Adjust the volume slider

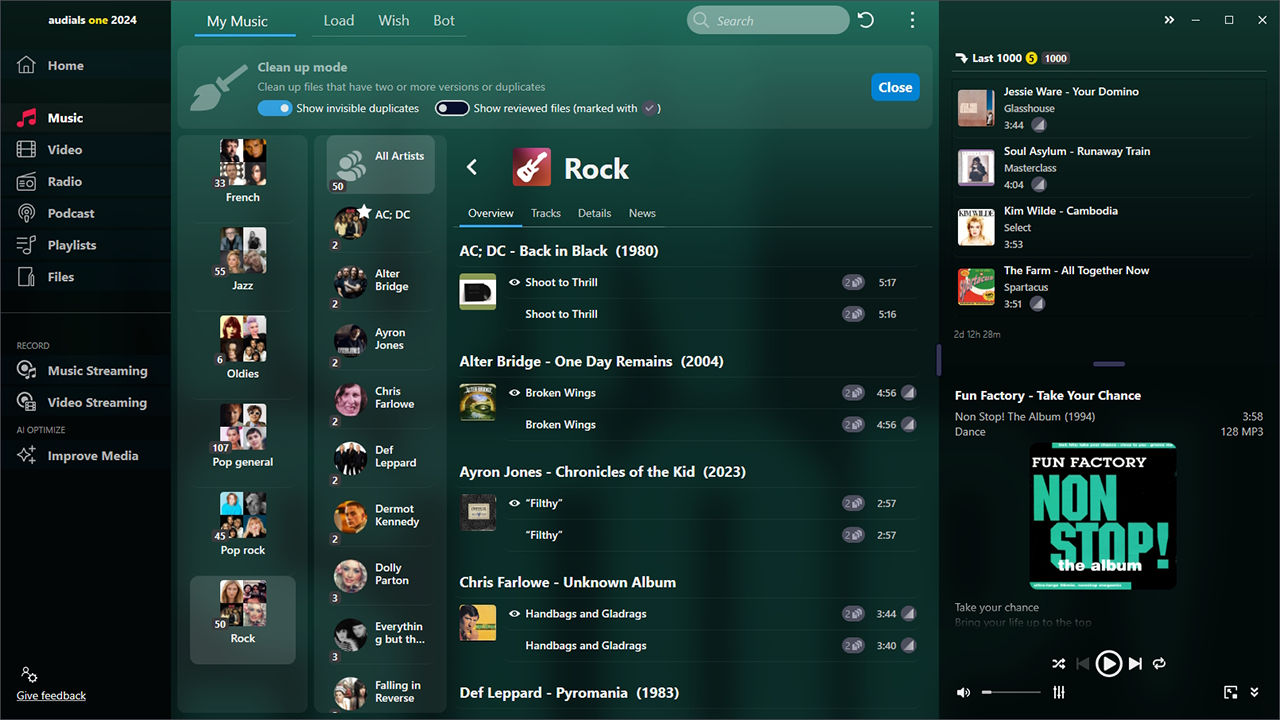pos(1011,692)
